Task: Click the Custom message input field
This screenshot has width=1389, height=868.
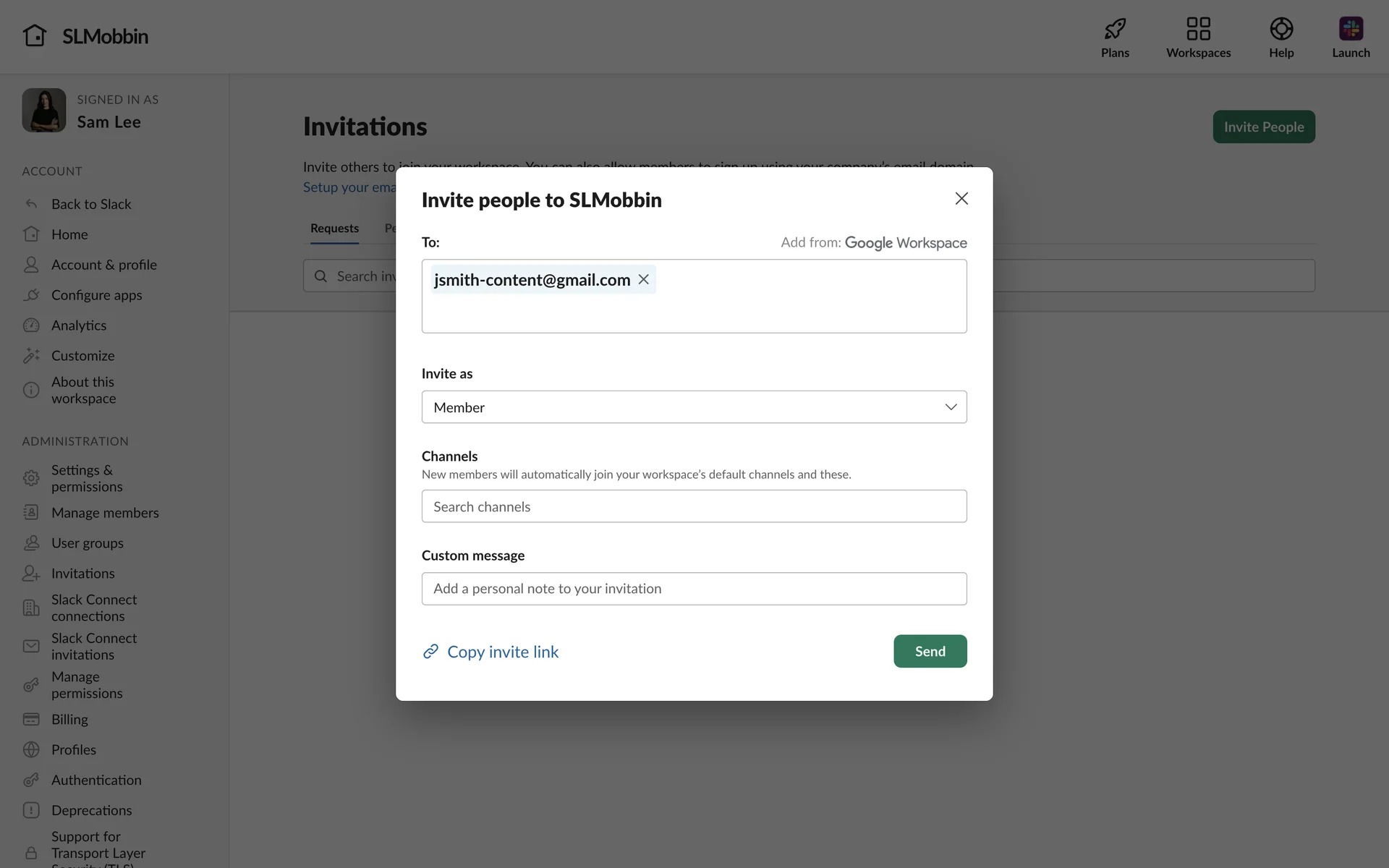Action: click(x=694, y=589)
